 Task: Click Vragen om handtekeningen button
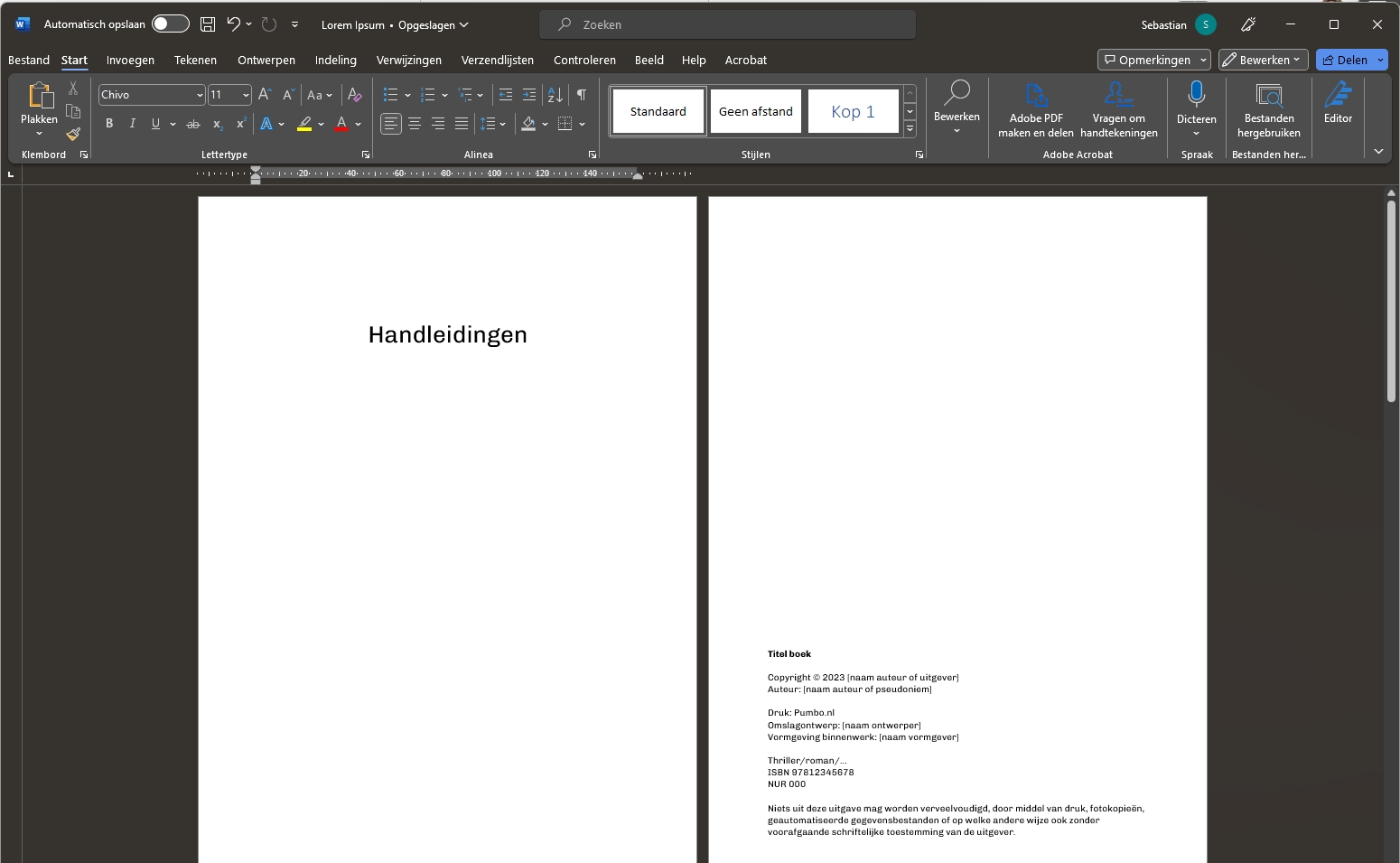(x=1119, y=109)
